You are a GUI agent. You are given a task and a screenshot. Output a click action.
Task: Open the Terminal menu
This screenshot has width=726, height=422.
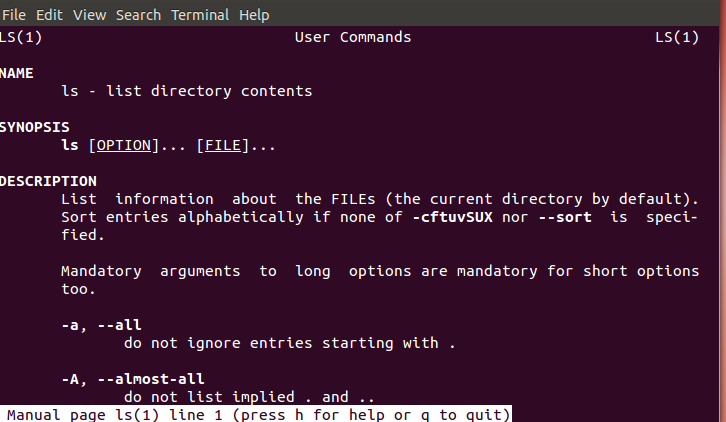[x=200, y=15]
